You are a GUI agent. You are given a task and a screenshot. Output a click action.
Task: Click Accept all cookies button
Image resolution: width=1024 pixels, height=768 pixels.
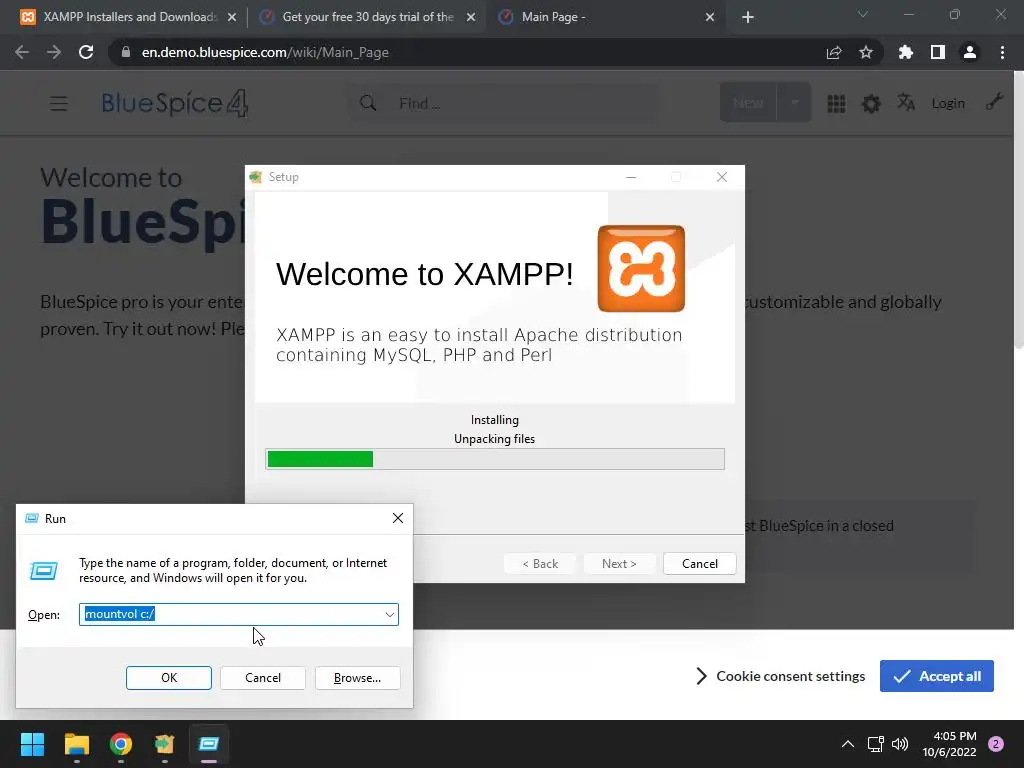(936, 676)
